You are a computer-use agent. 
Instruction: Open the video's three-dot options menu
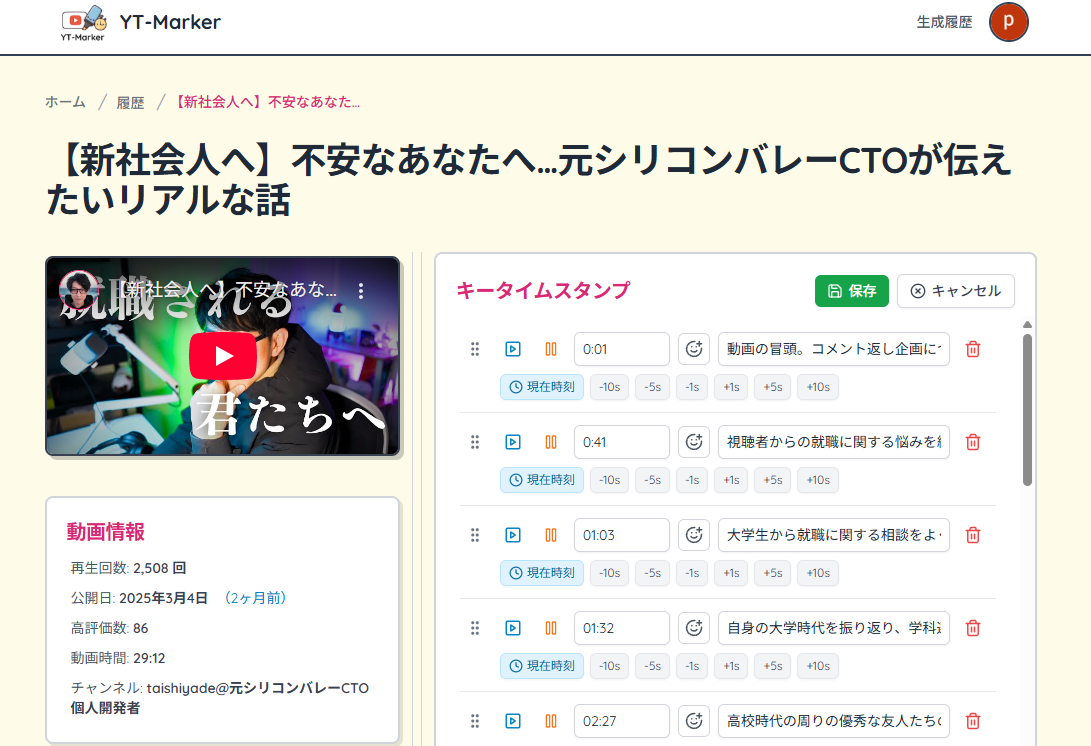[362, 291]
